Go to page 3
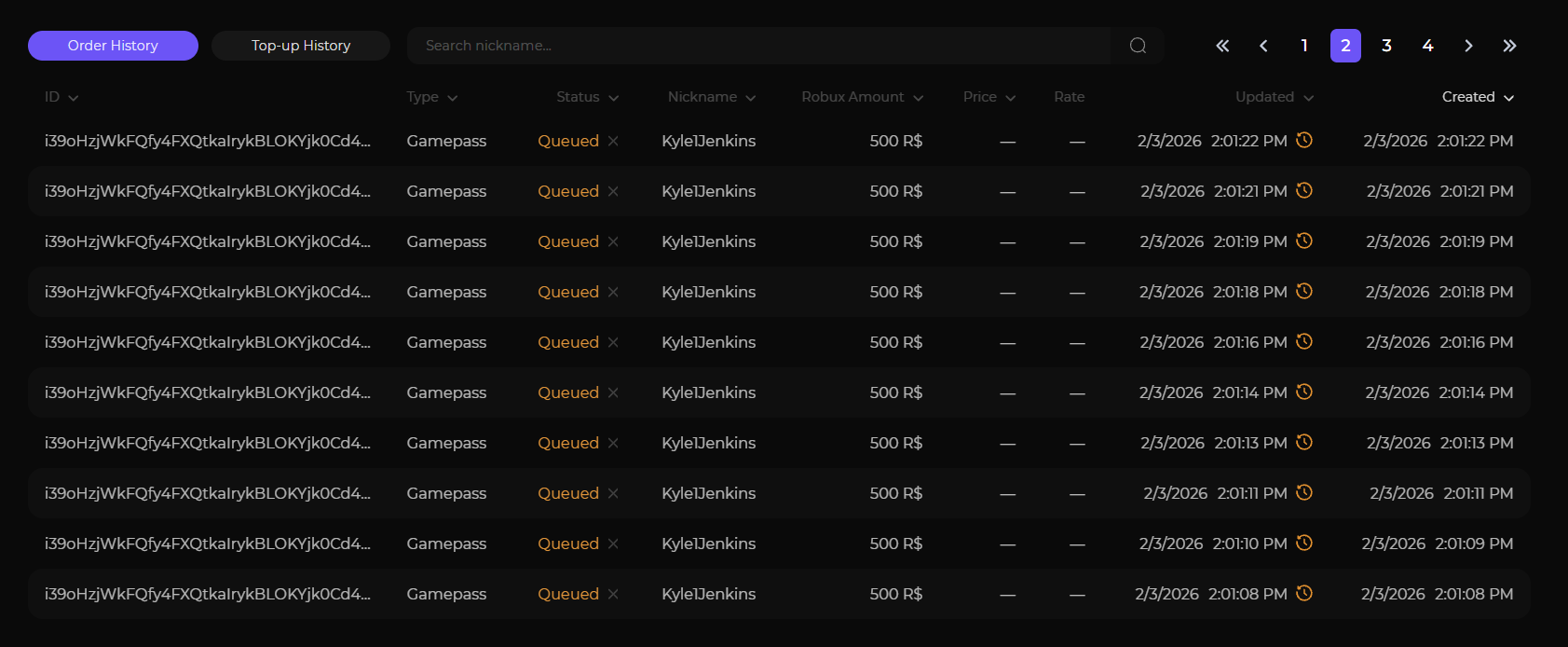 coord(1386,46)
